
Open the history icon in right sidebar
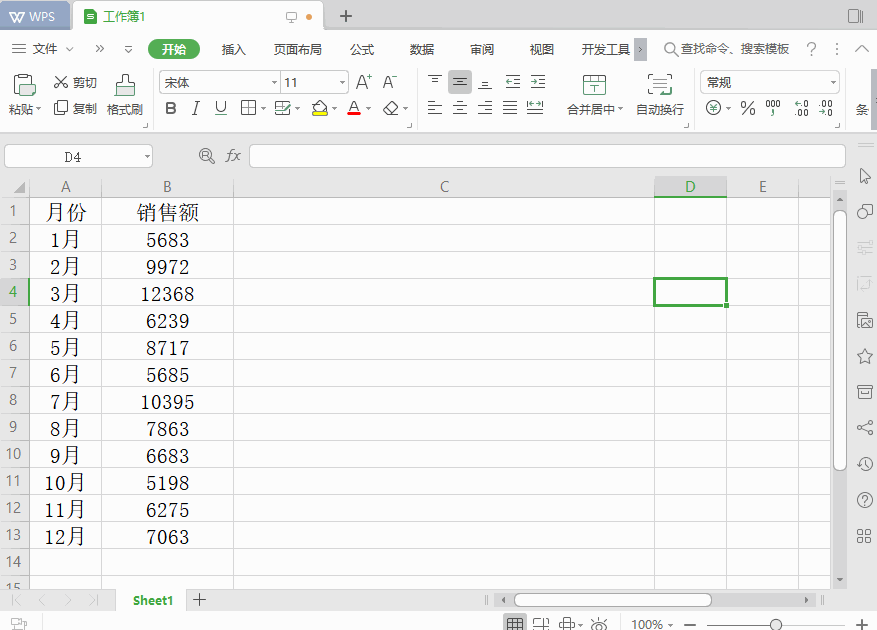865,464
